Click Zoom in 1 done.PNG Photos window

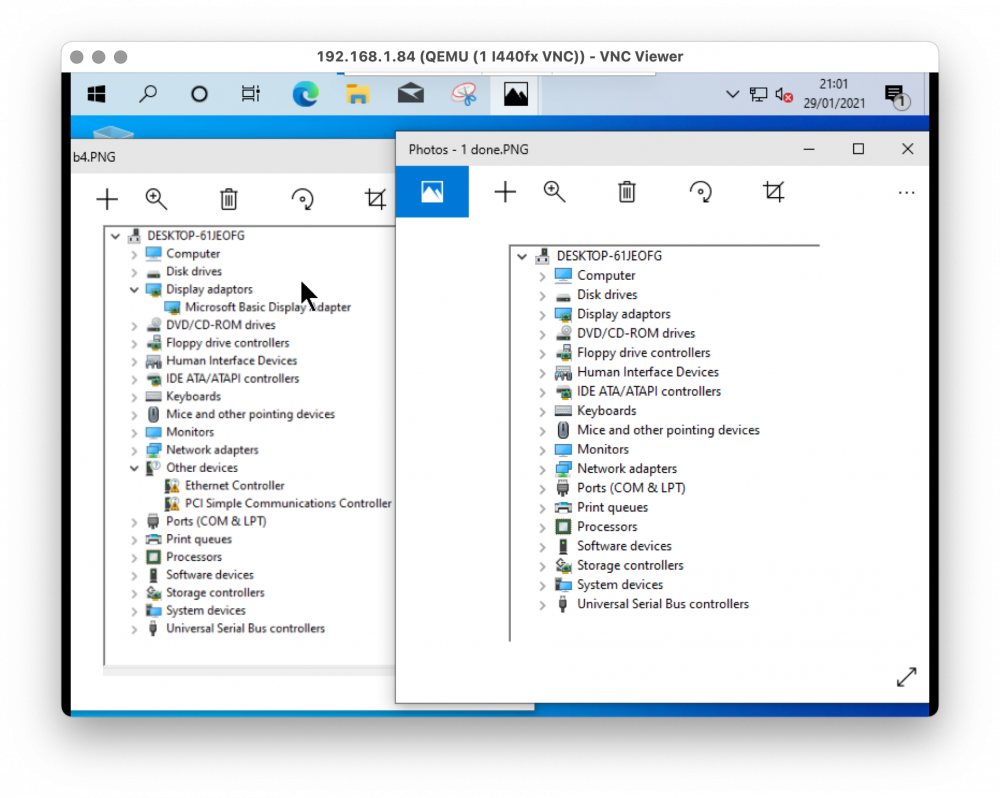tap(554, 191)
